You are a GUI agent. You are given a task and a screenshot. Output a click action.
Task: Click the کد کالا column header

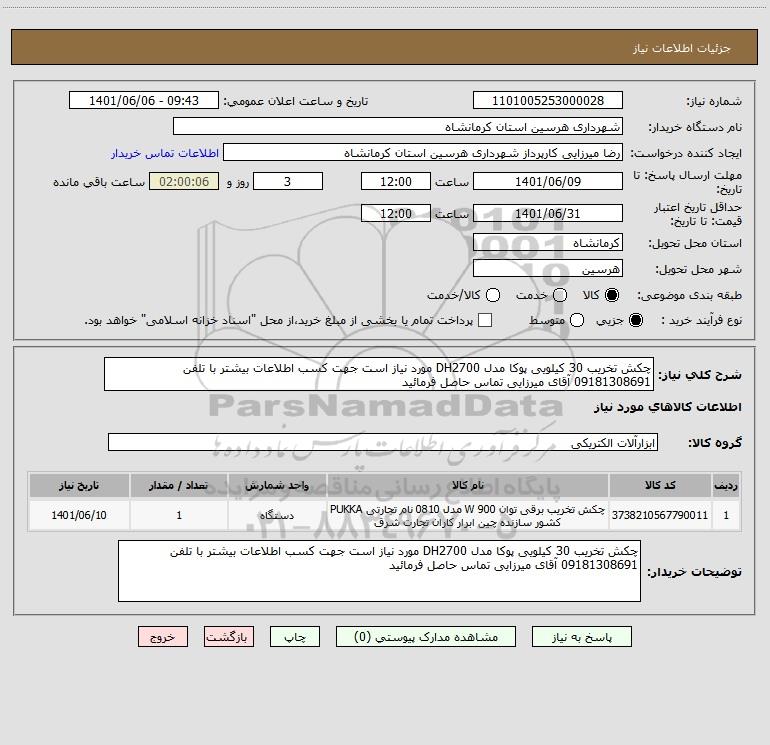pyautogui.click(x=660, y=486)
